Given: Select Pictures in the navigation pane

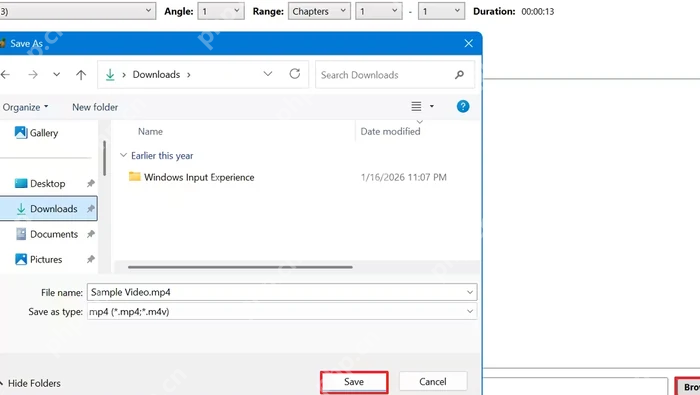Looking at the screenshot, I should (x=39, y=259).
